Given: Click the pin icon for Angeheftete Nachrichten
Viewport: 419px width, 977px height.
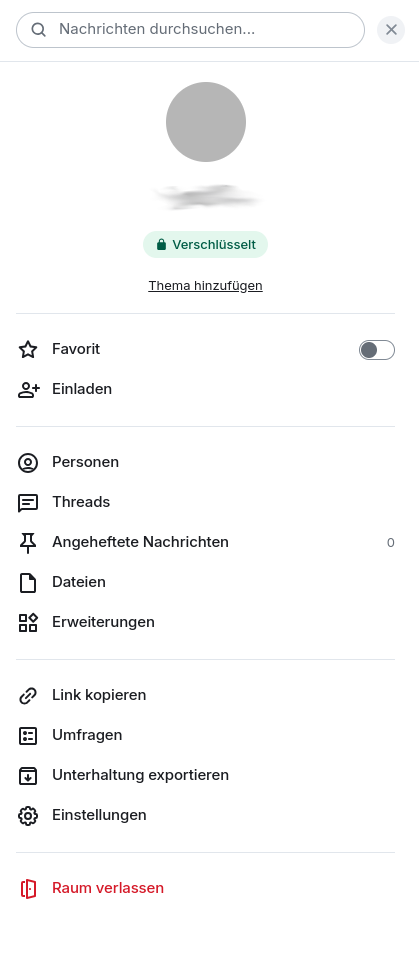Looking at the screenshot, I should [x=28, y=543].
